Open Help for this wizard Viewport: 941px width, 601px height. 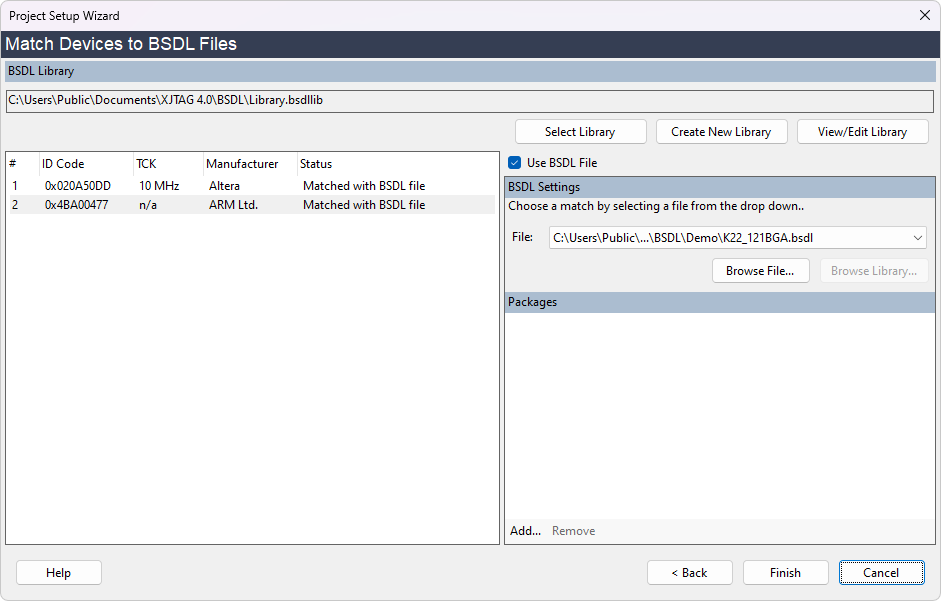click(x=59, y=573)
